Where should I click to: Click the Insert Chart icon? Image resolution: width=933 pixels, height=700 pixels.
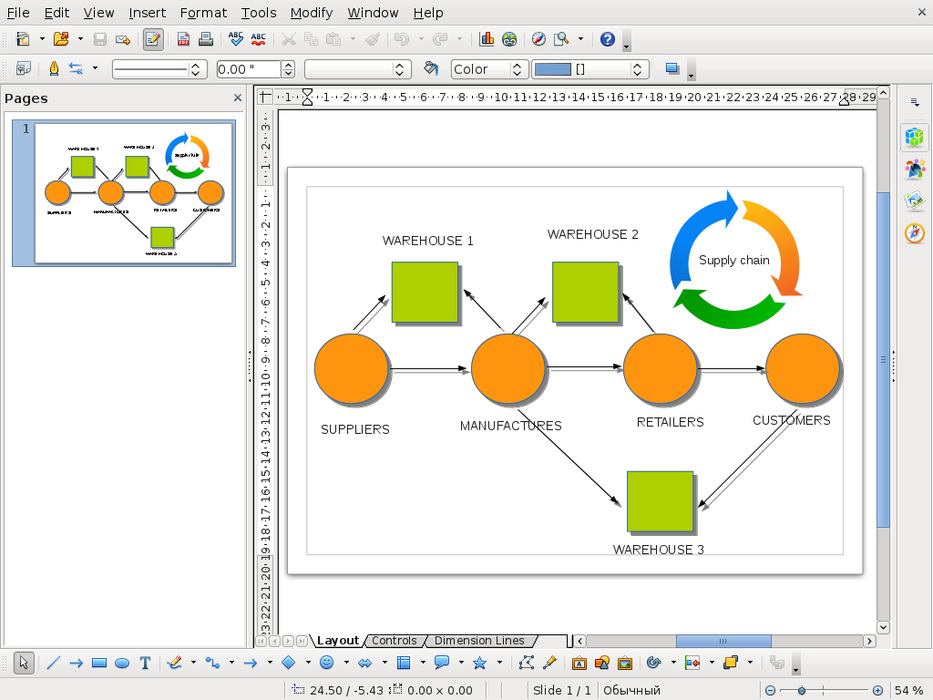[x=487, y=40]
